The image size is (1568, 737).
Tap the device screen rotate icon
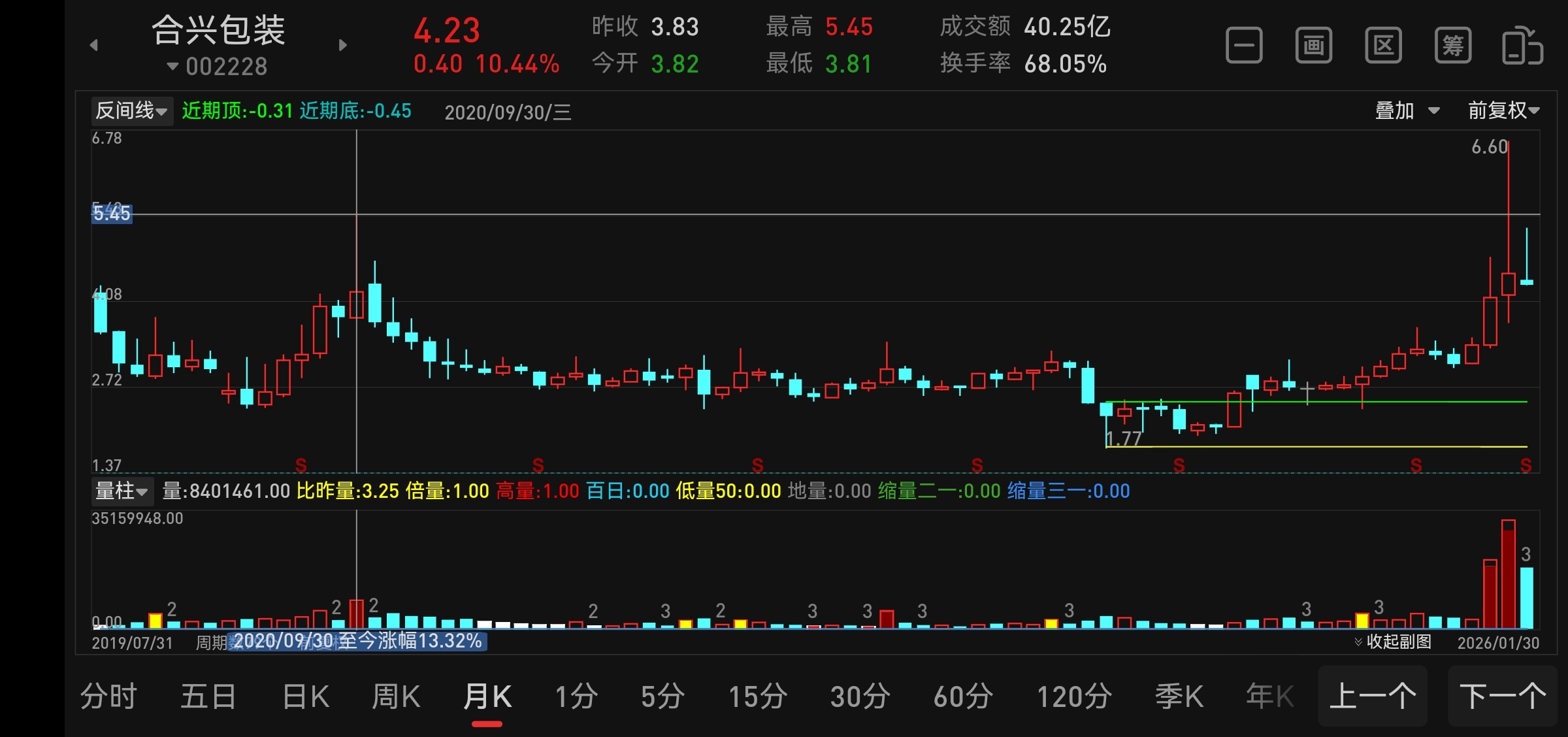(1522, 46)
